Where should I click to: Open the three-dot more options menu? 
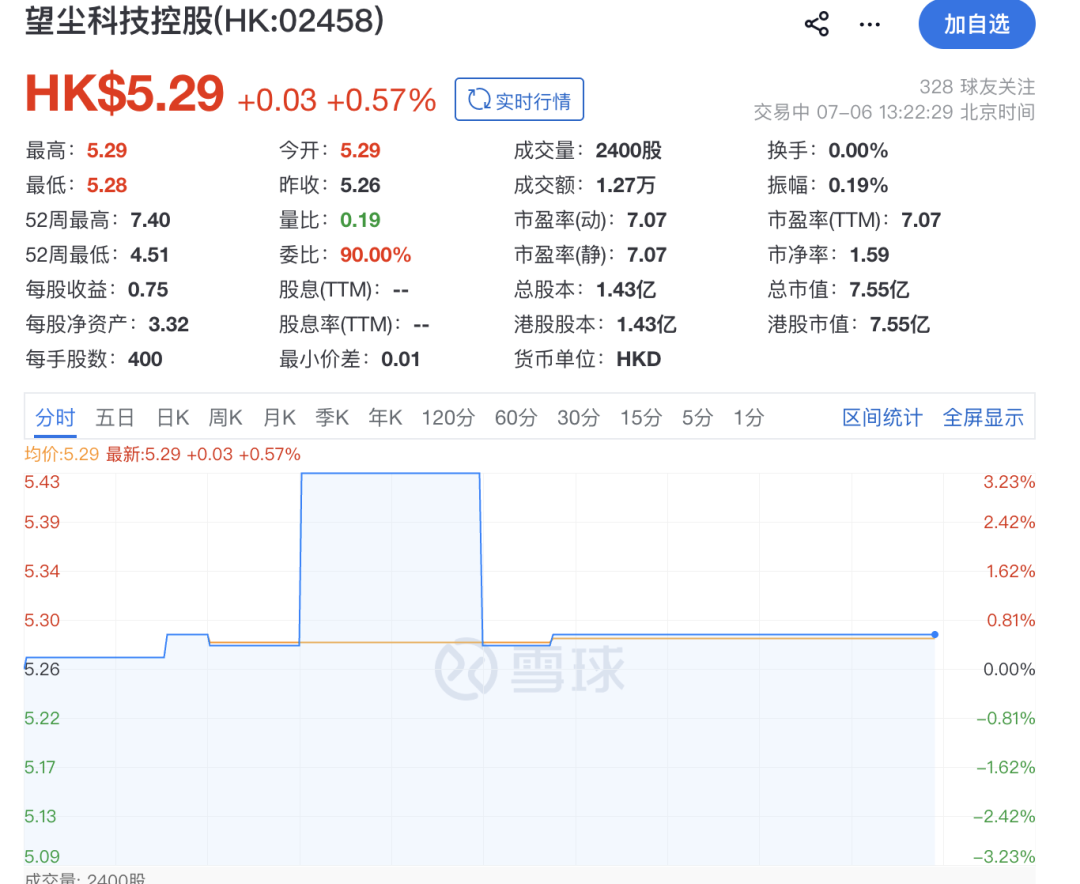click(869, 25)
